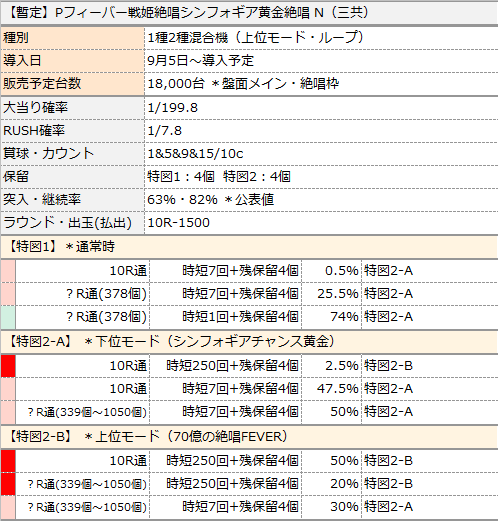This screenshot has height=521, width=498.
Task: Click '10R通' in the 特図2-B 50% row
Action: pyautogui.click(x=128, y=461)
